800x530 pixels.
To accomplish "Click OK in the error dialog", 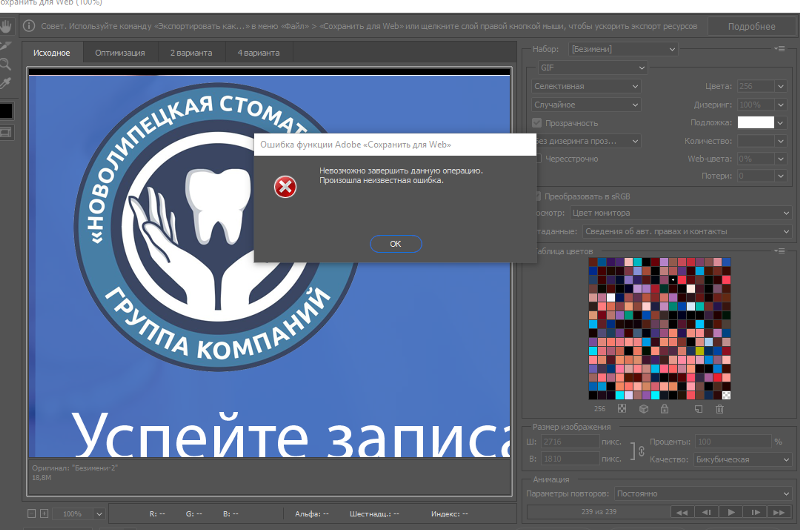I will point(395,244).
